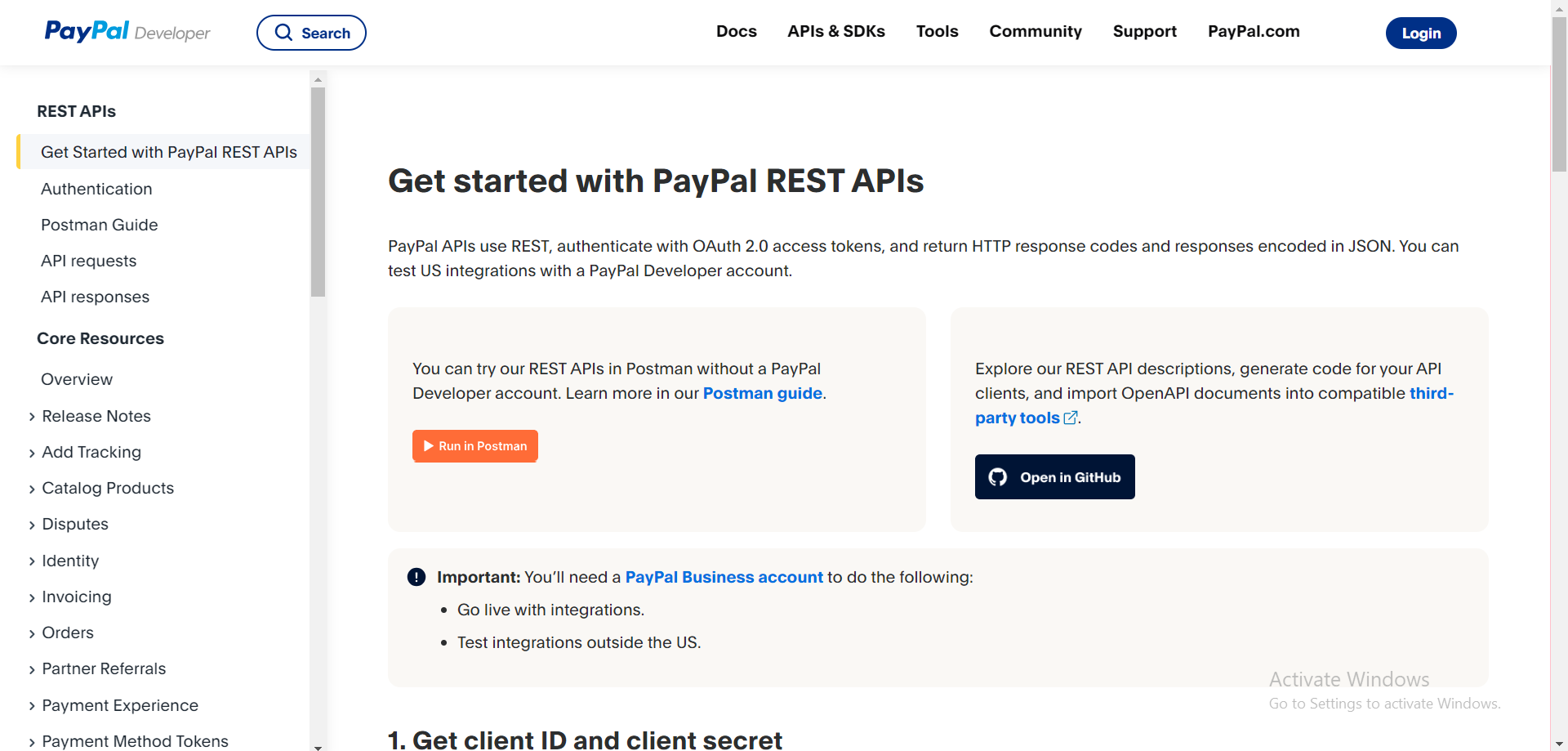Viewport: 1568px width, 751px height.
Task: Expand the Partner Referrals chevron
Action: point(32,669)
